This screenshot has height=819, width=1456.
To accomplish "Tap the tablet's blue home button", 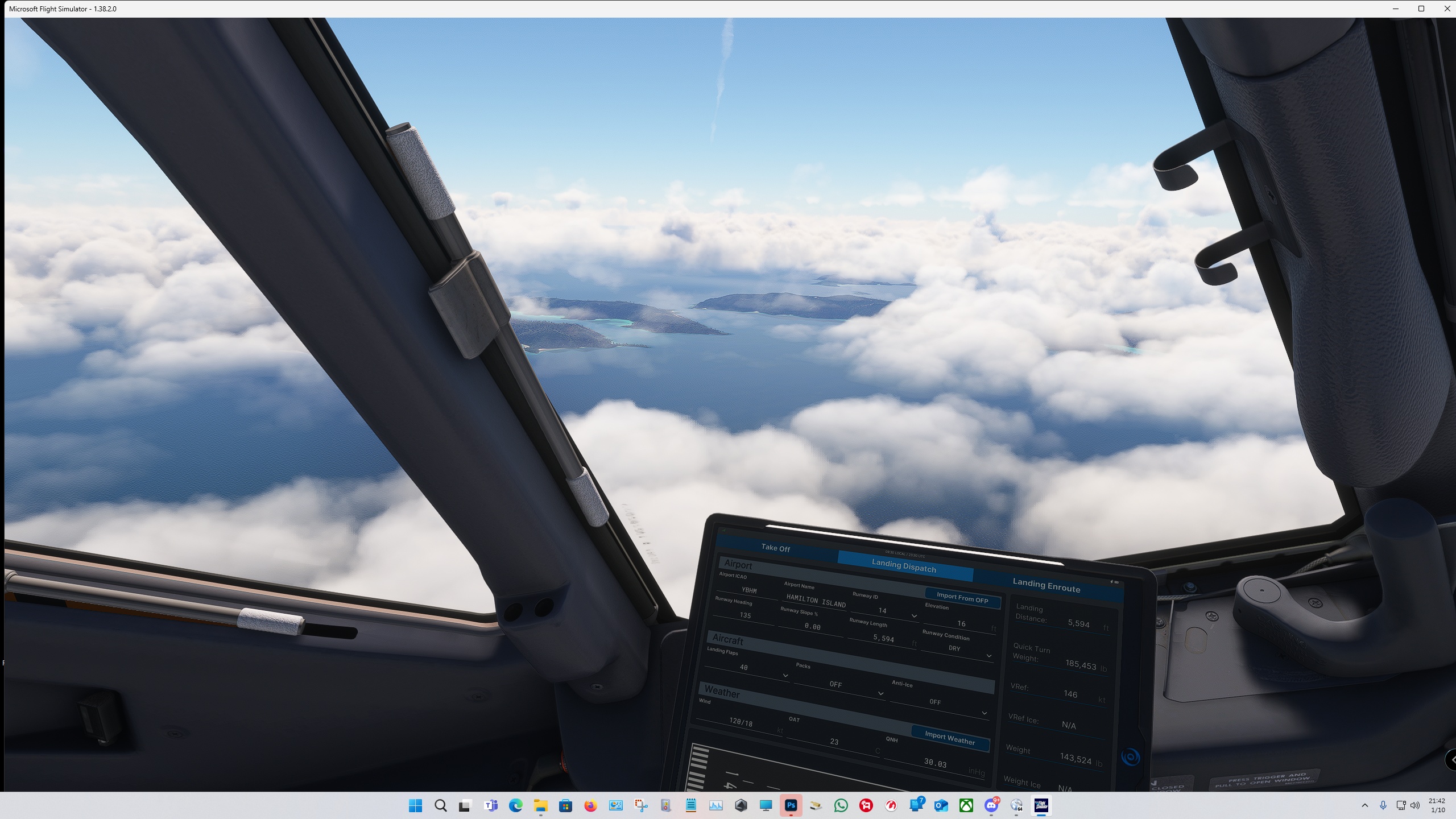I will pos(1130,757).
